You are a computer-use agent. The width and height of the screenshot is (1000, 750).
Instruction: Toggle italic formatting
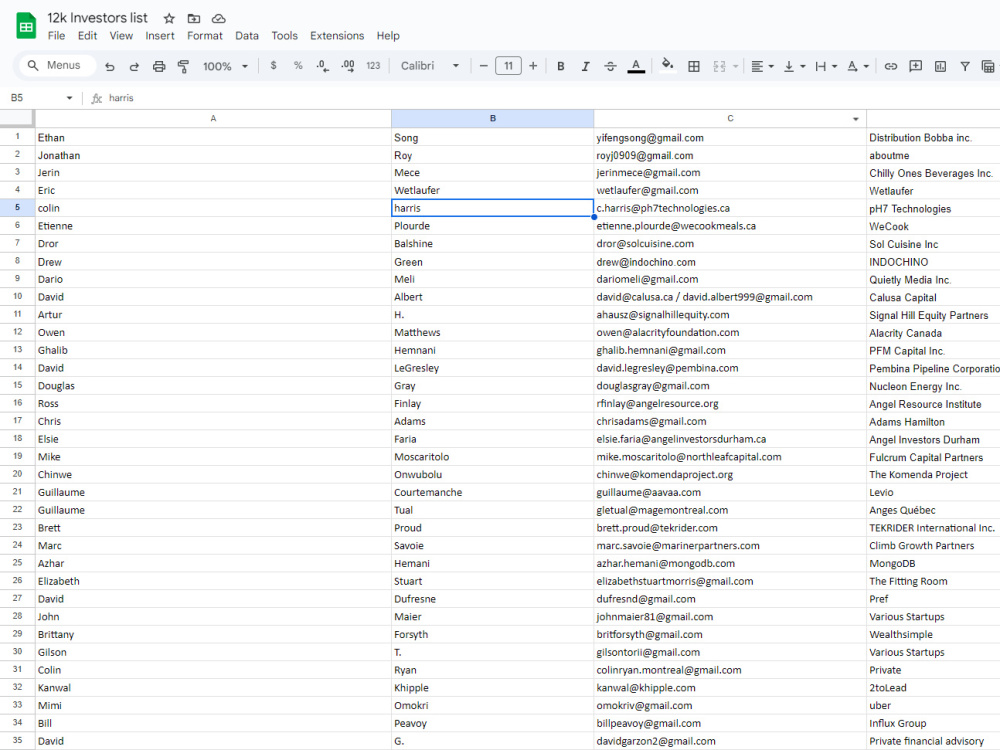click(585, 66)
